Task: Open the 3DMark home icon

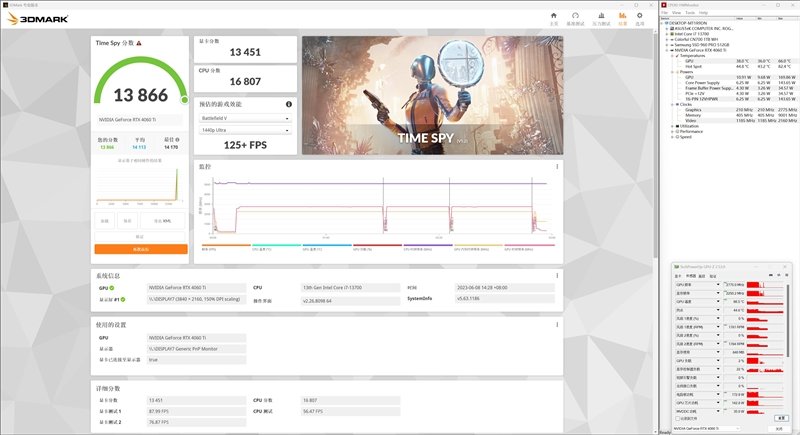Action: [554, 16]
